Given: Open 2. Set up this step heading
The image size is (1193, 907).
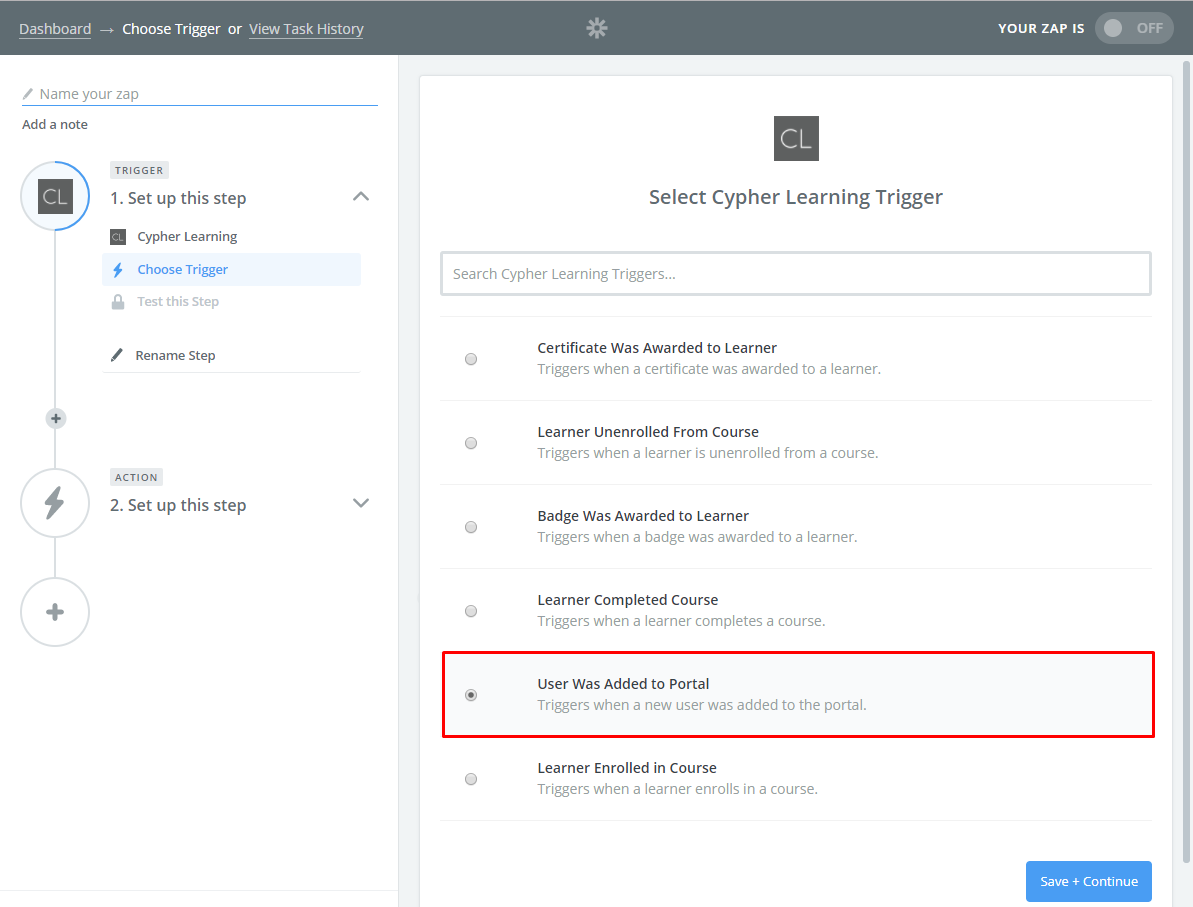Looking at the screenshot, I should pos(178,505).
